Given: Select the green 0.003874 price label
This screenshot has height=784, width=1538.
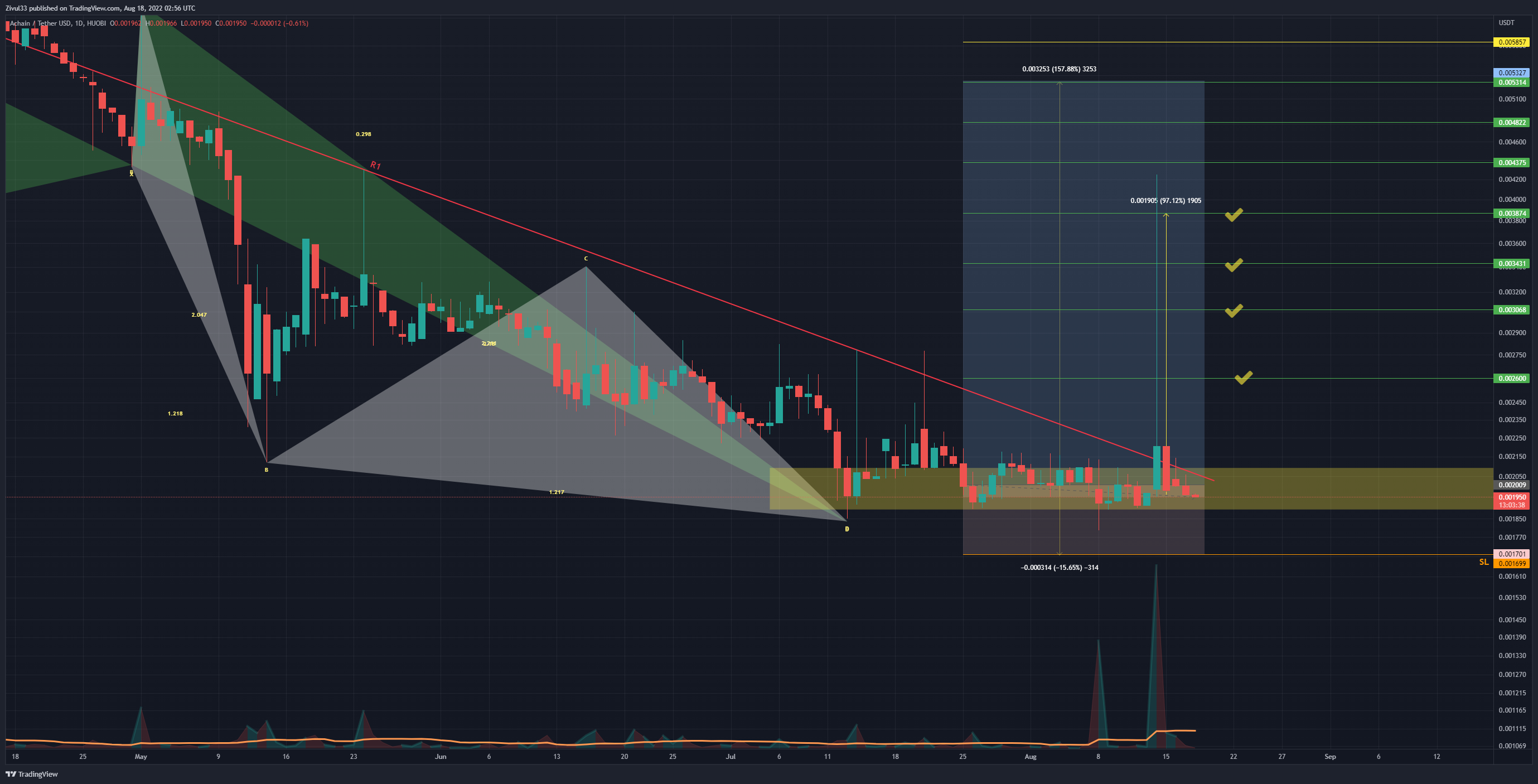Looking at the screenshot, I should pos(1513,213).
